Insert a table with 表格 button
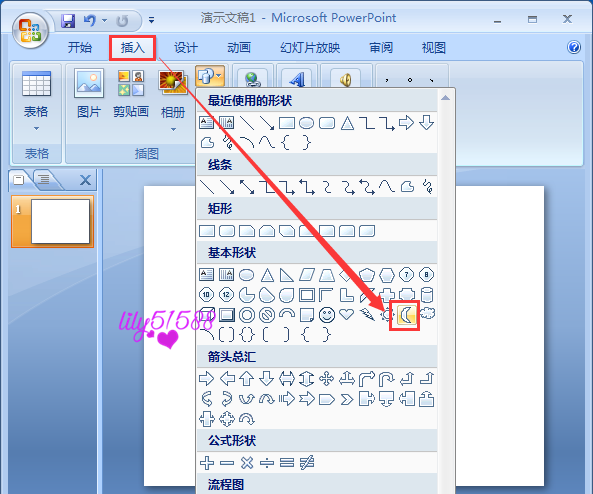This screenshot has height=494, width=593. [36, 100]
